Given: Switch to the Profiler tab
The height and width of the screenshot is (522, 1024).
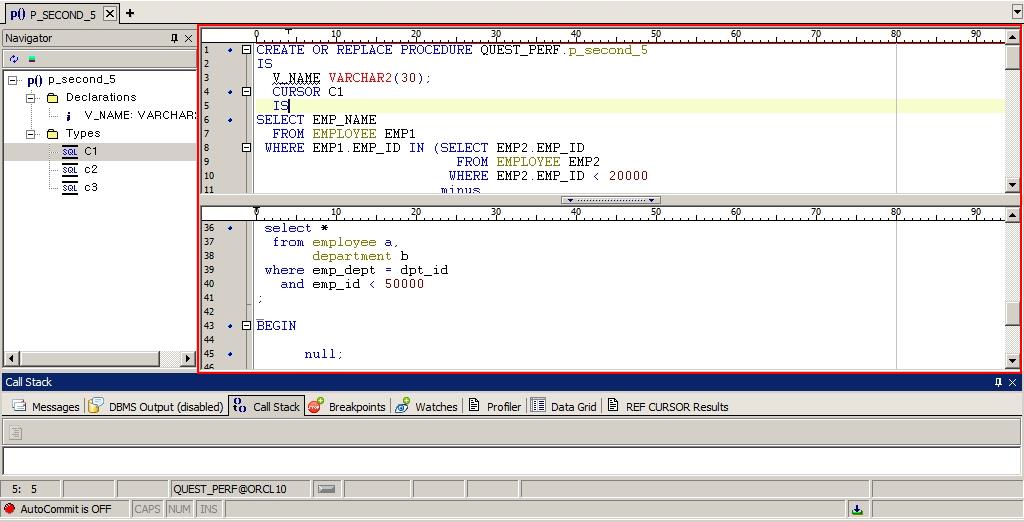Looking at the screenshot, I should click(495, 407).
